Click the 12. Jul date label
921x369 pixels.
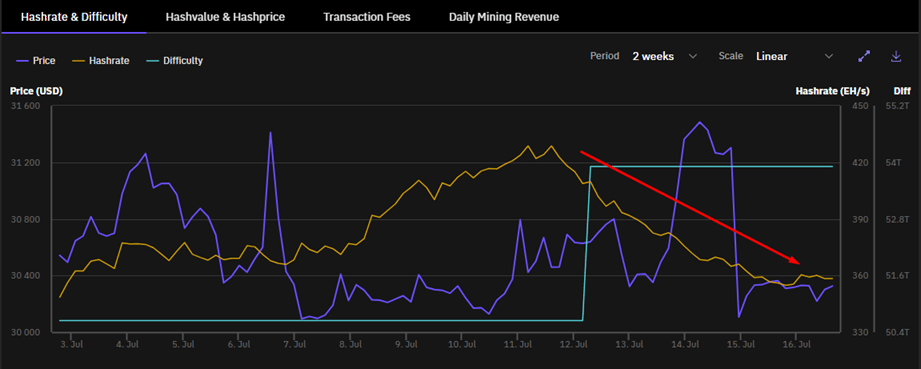click(x=573, y=344)
